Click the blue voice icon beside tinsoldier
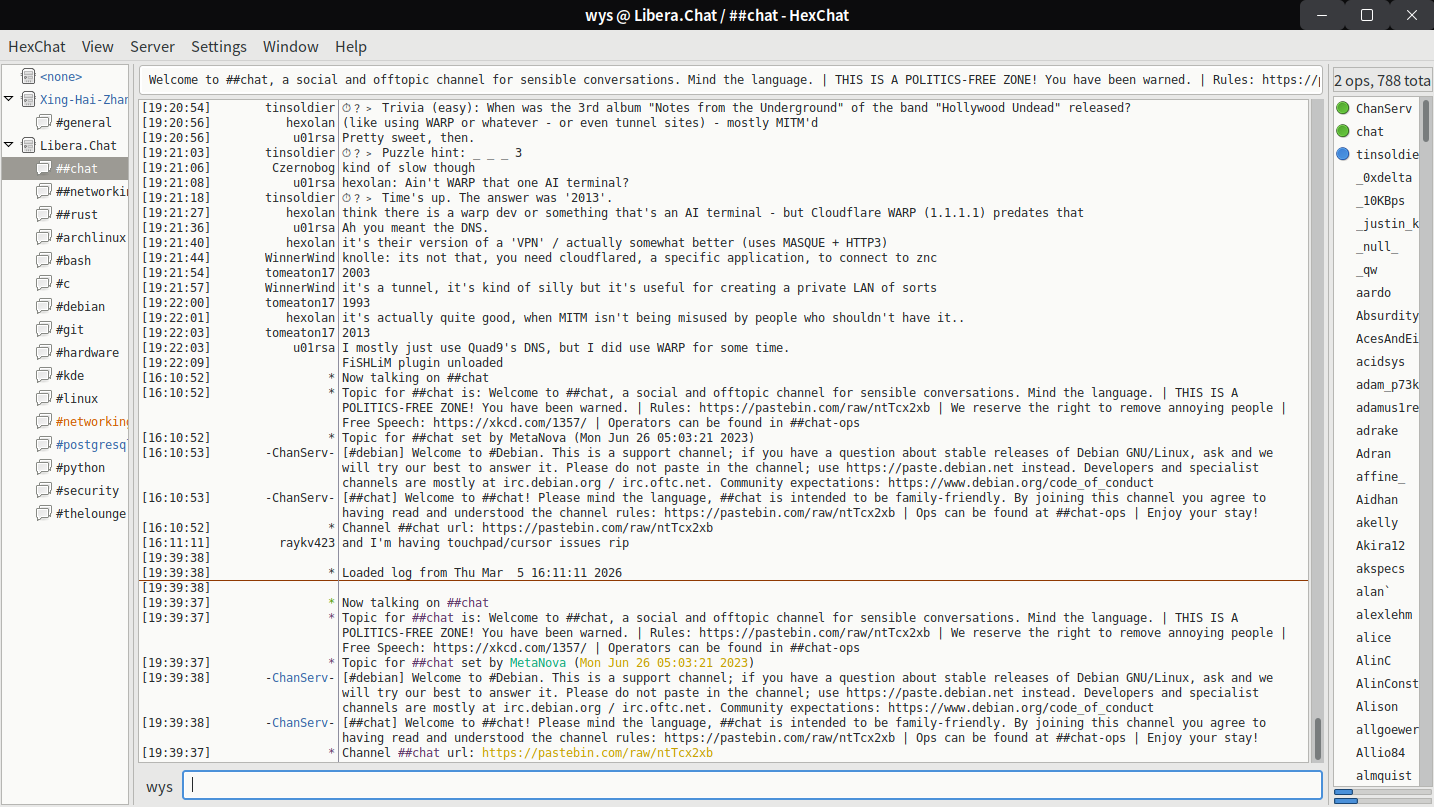The width and height of the screenshot is (1434, 807). [x=1343, y=154]
